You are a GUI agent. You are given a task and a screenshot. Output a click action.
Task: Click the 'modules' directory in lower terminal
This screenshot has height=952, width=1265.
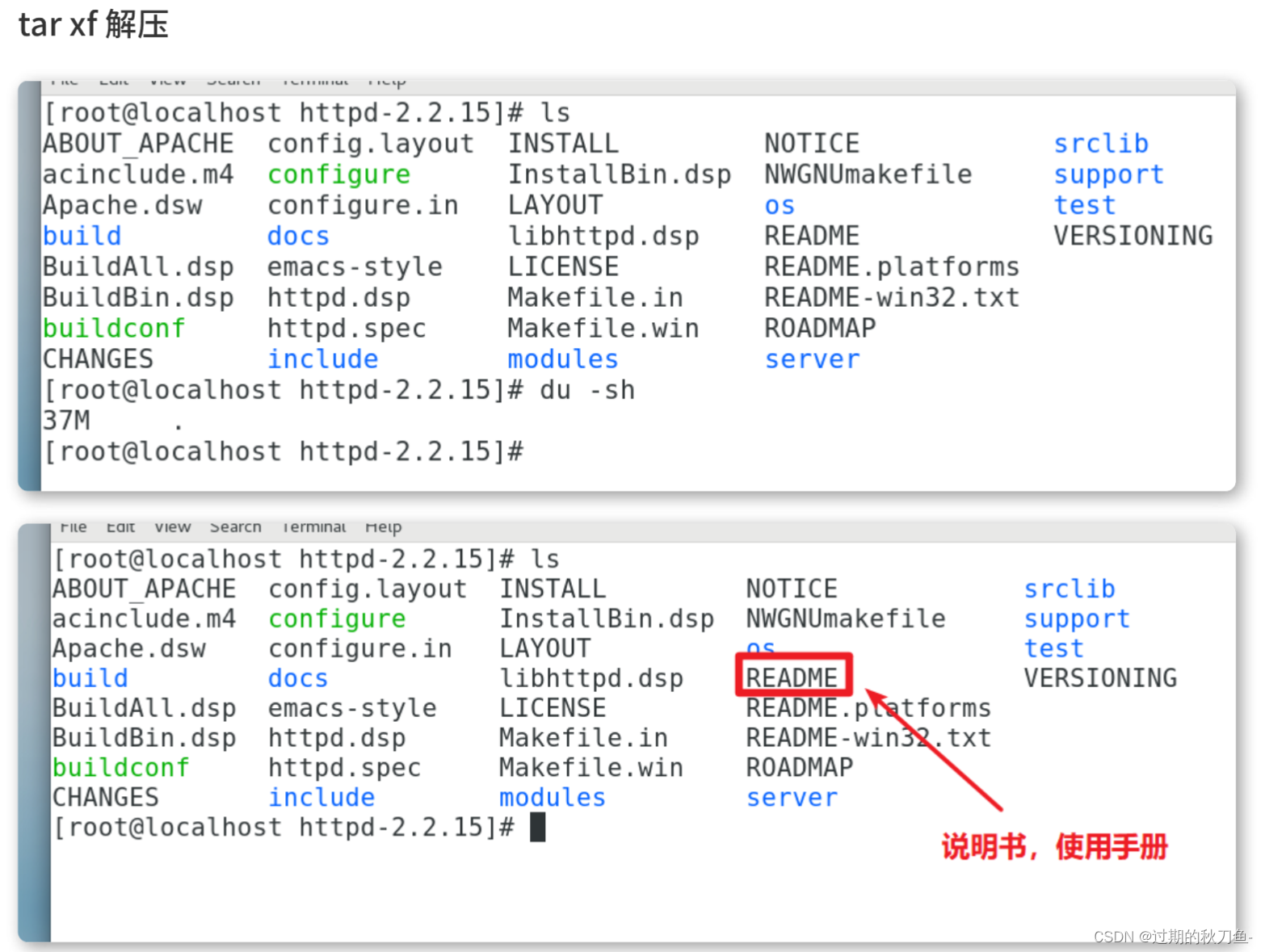point(553,798)
